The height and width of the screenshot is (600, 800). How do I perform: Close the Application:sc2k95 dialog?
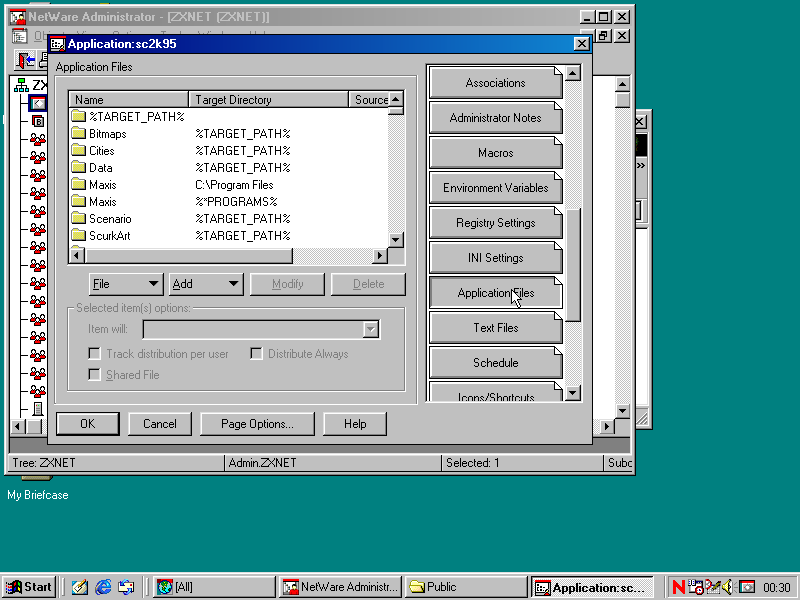[x=582, y=44]
